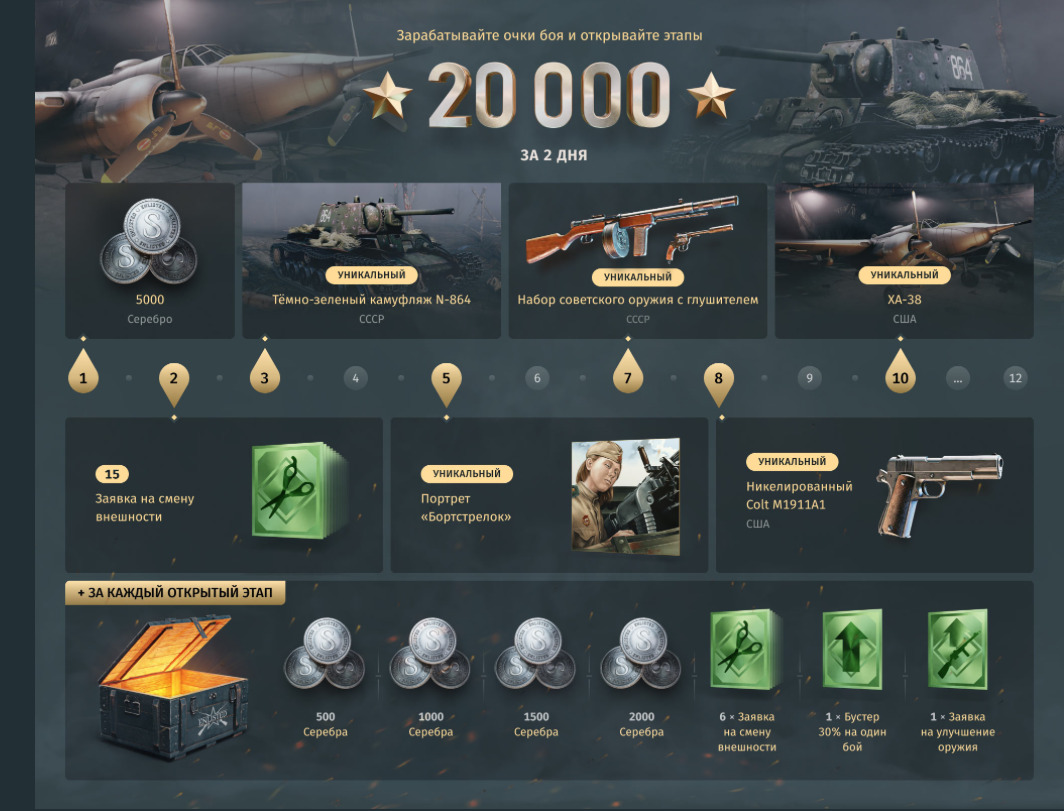This screenshot has width=1064, height=811.
Task: Expand hidden stages via the ellipsis marker
Action: (957, 378)
